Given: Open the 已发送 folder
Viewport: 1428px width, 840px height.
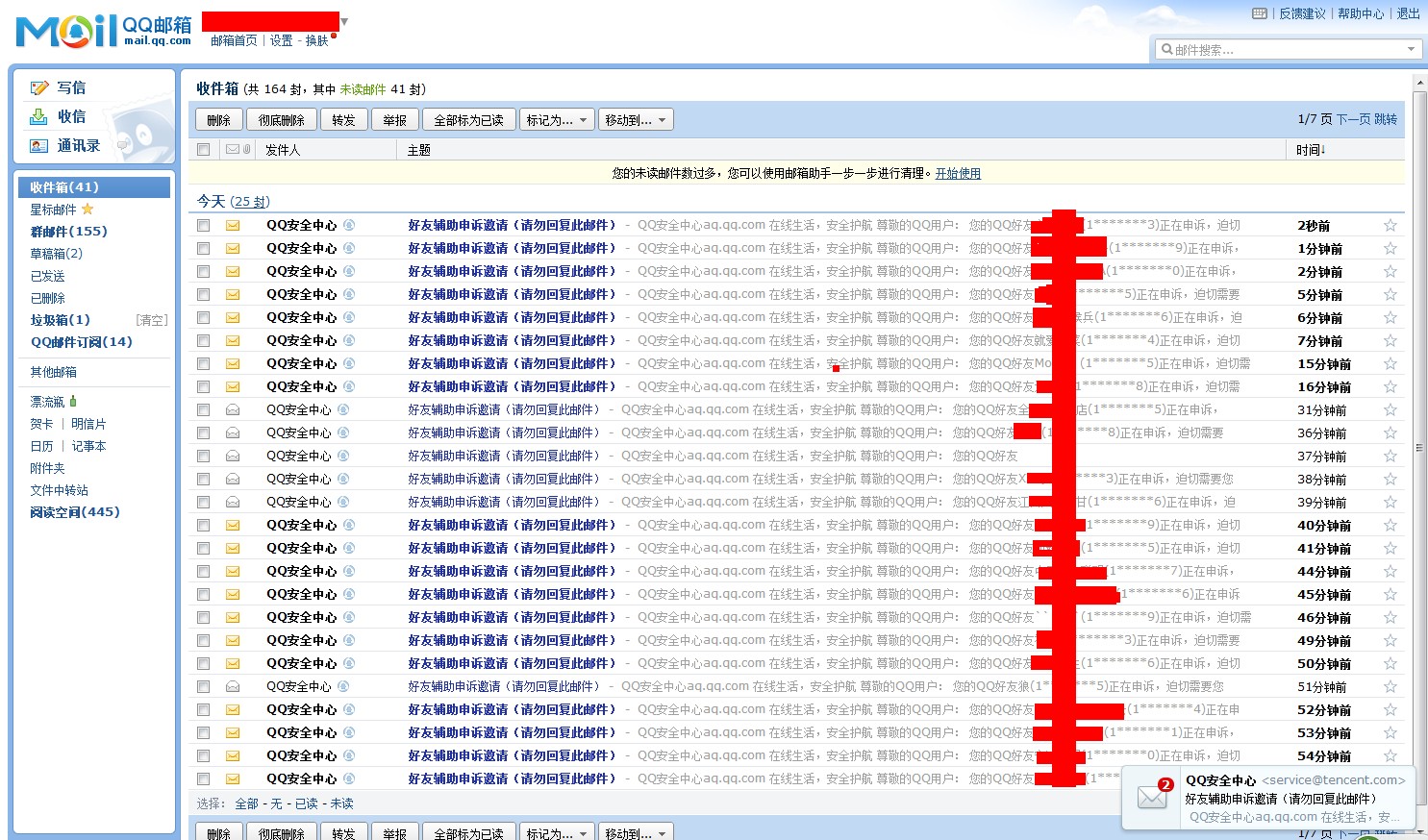Looking at the screenshot, I should tap(47, 276).
